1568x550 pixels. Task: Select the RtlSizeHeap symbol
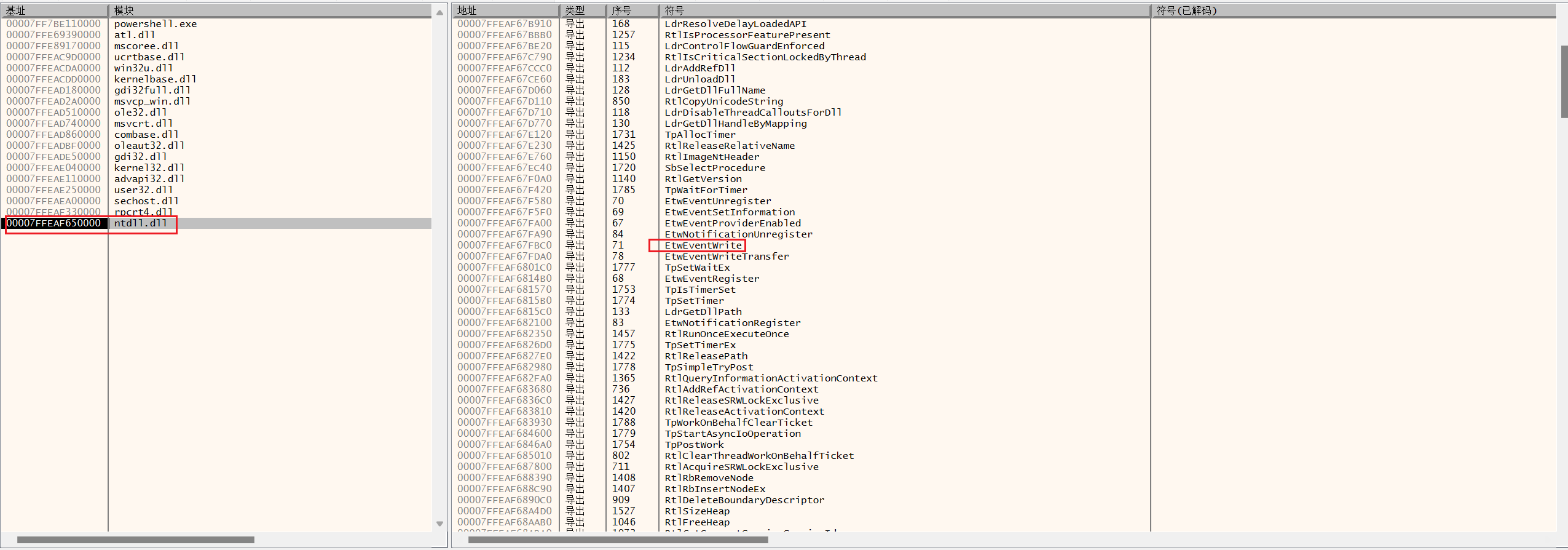tap(697, 511)
